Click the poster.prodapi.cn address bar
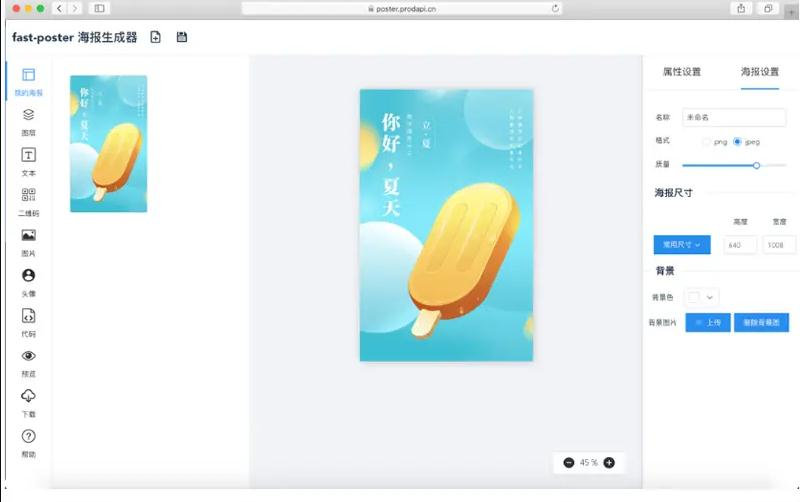The height and width of the screenshot is (502, 800). (402, 8)
